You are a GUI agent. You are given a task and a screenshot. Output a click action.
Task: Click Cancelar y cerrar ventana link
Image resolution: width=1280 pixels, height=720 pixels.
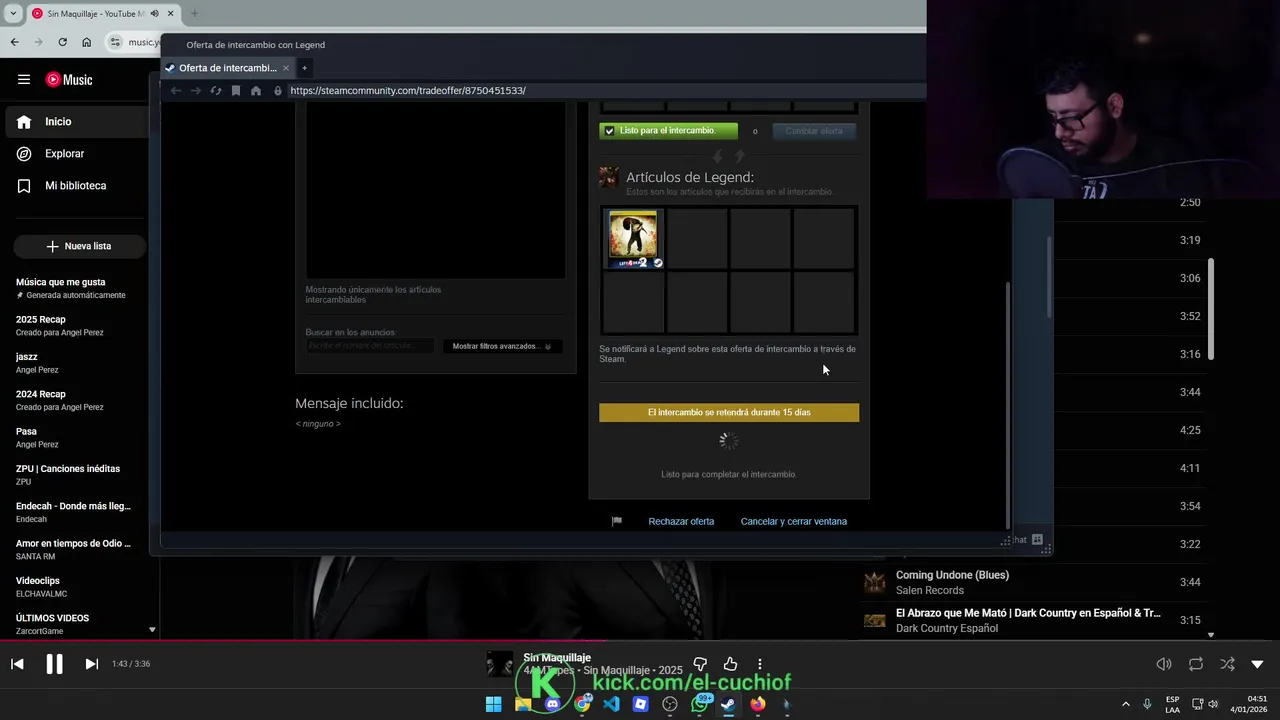[x=794, y=521]
